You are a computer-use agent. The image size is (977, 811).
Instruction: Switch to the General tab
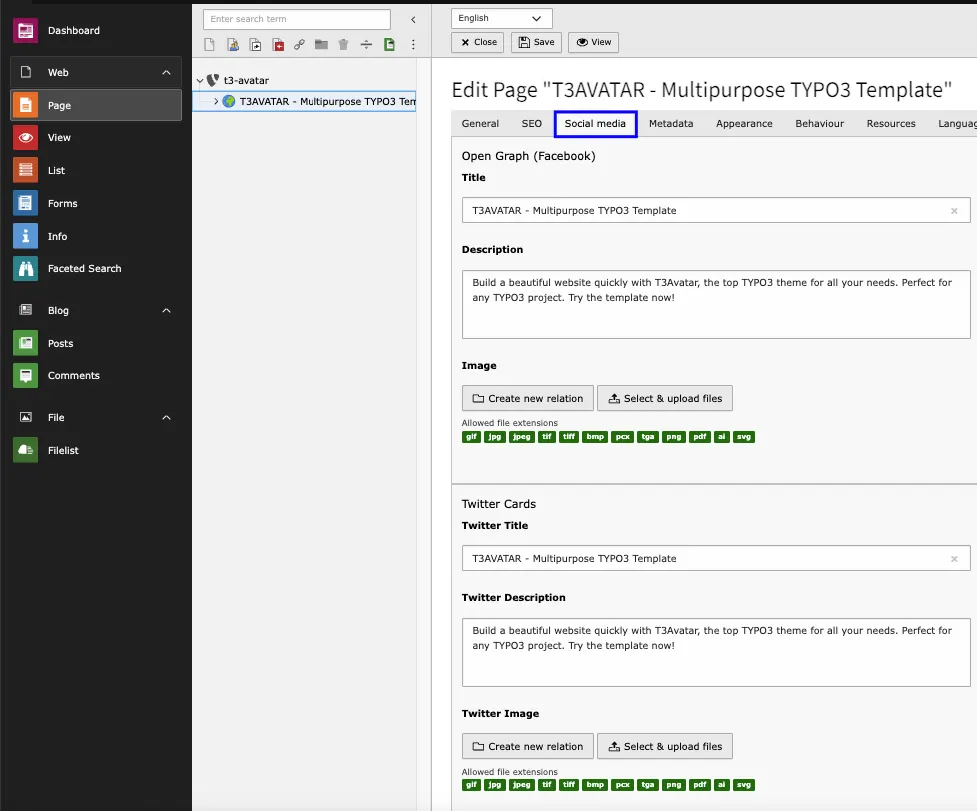click(480, 123)
